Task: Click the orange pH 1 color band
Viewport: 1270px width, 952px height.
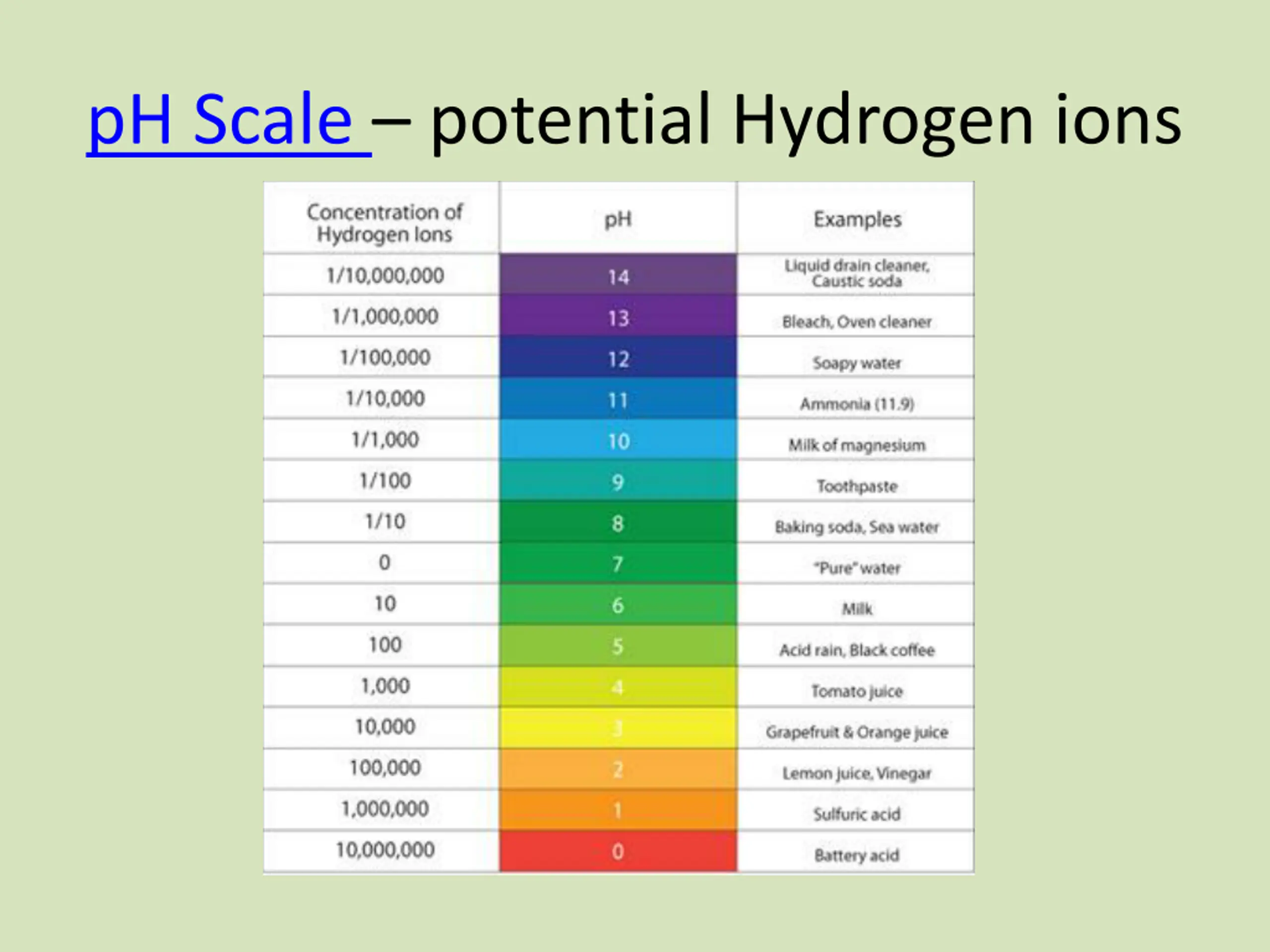Action: click(x=618, y=810)
